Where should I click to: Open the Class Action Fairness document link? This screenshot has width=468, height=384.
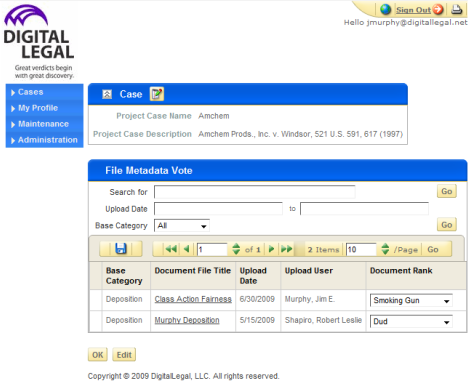click(193, 299)
